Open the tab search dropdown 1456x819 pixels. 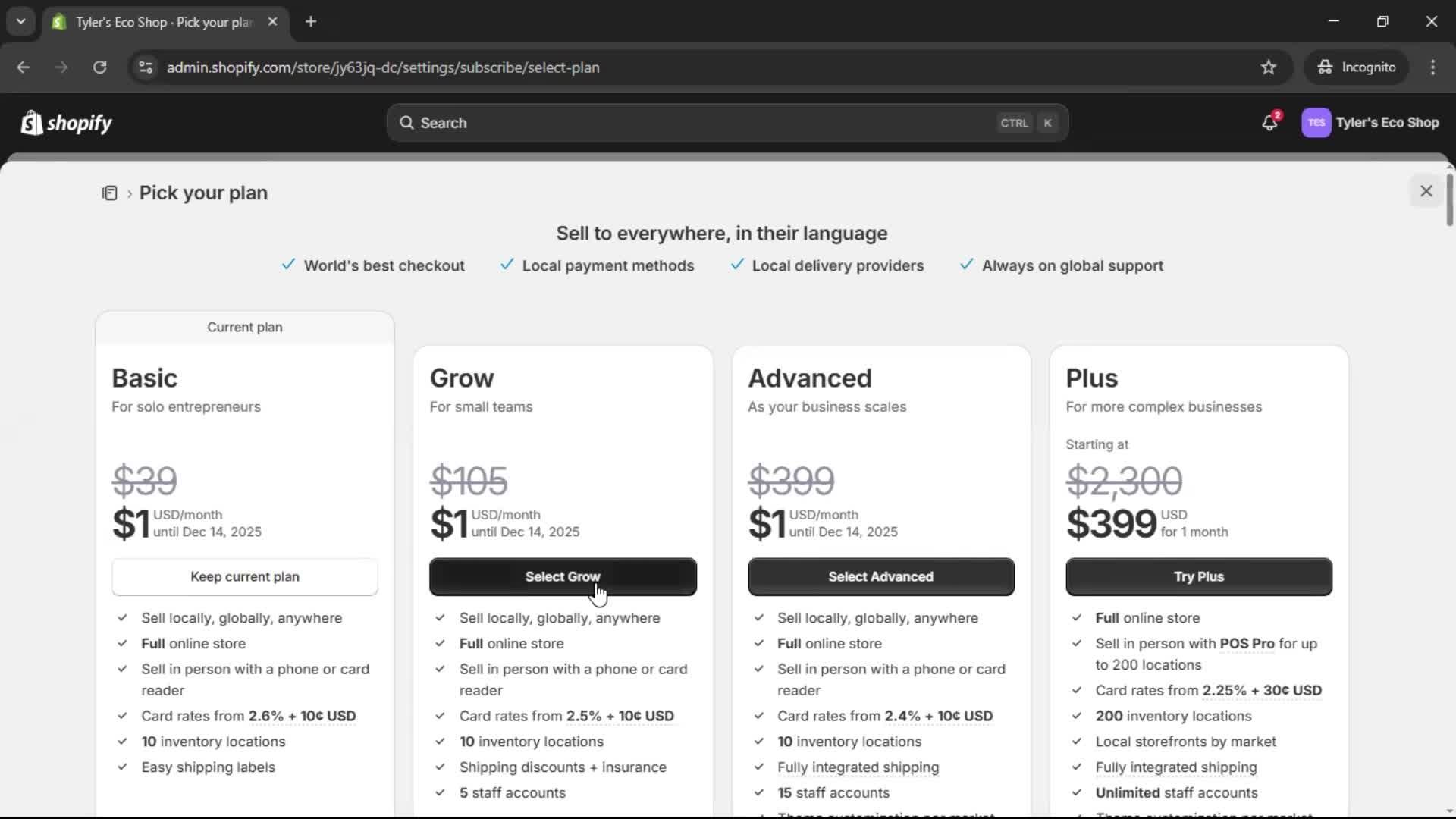point(20,22)
